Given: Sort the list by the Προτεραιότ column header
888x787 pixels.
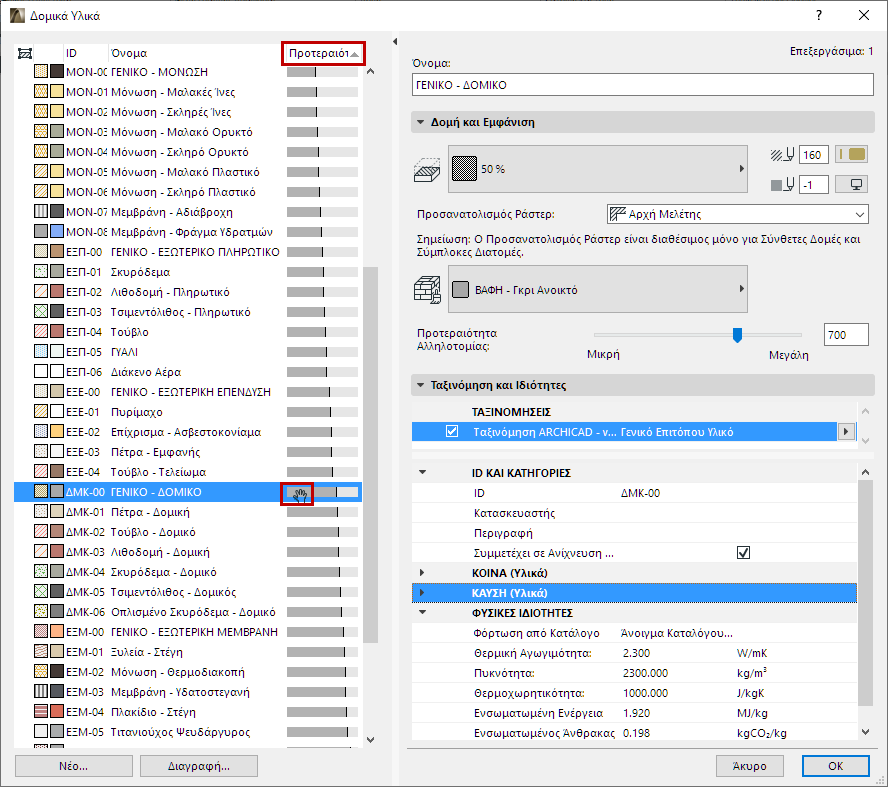Looking at the screenshot, I should click(323, 53).
